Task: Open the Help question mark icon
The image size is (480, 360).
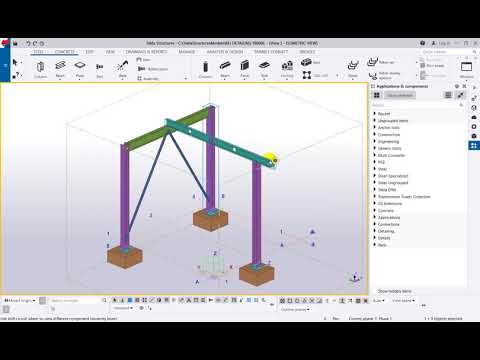Action: (423, 43)
